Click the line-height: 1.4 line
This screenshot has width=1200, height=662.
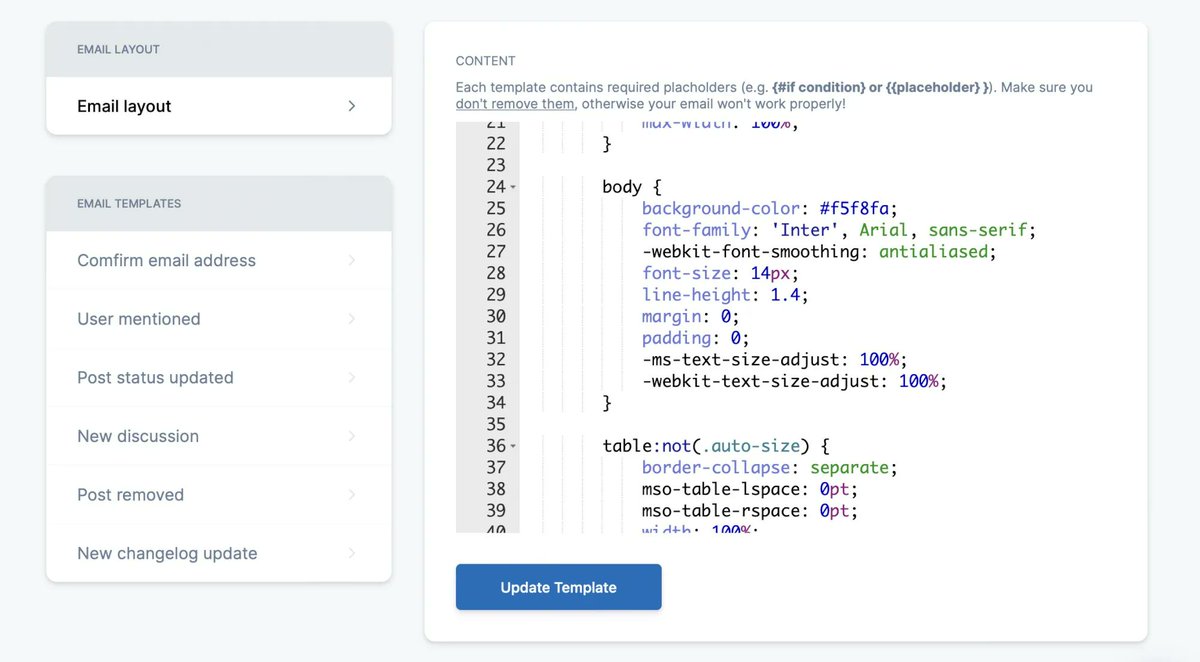725,295
